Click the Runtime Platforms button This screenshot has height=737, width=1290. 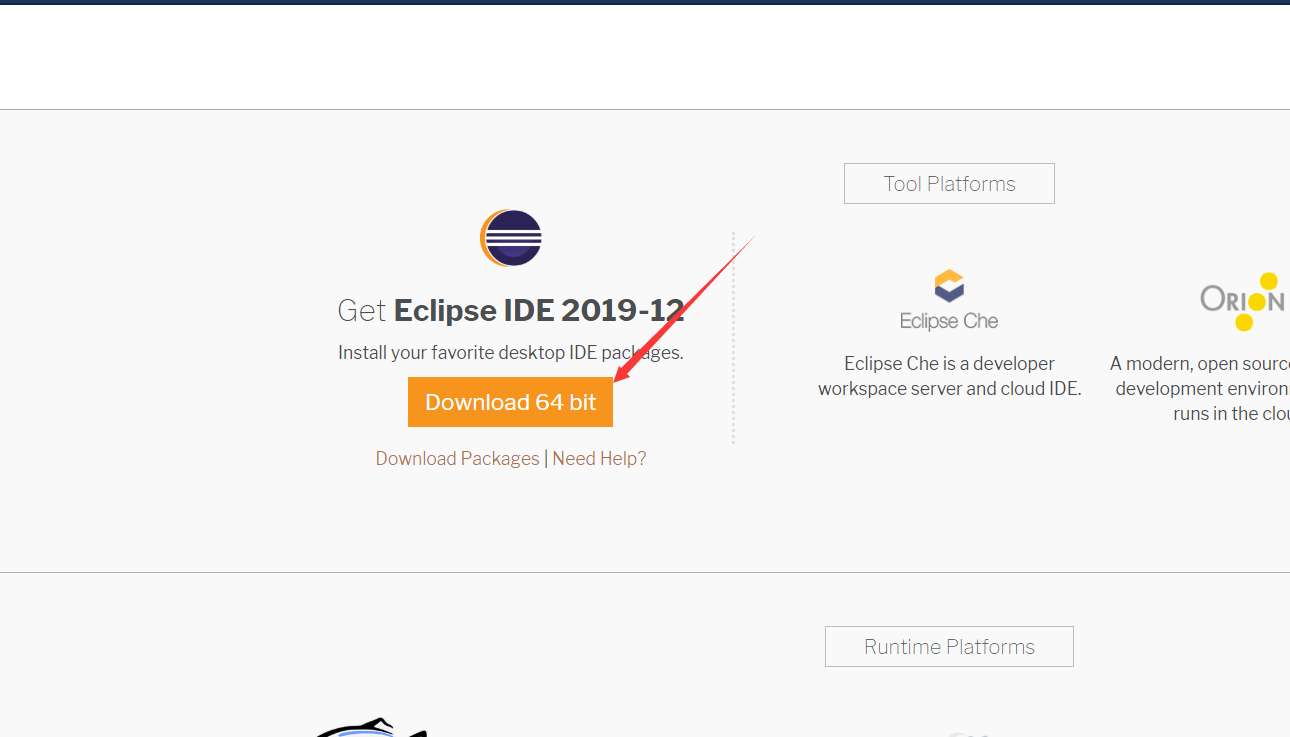[948, 646]
